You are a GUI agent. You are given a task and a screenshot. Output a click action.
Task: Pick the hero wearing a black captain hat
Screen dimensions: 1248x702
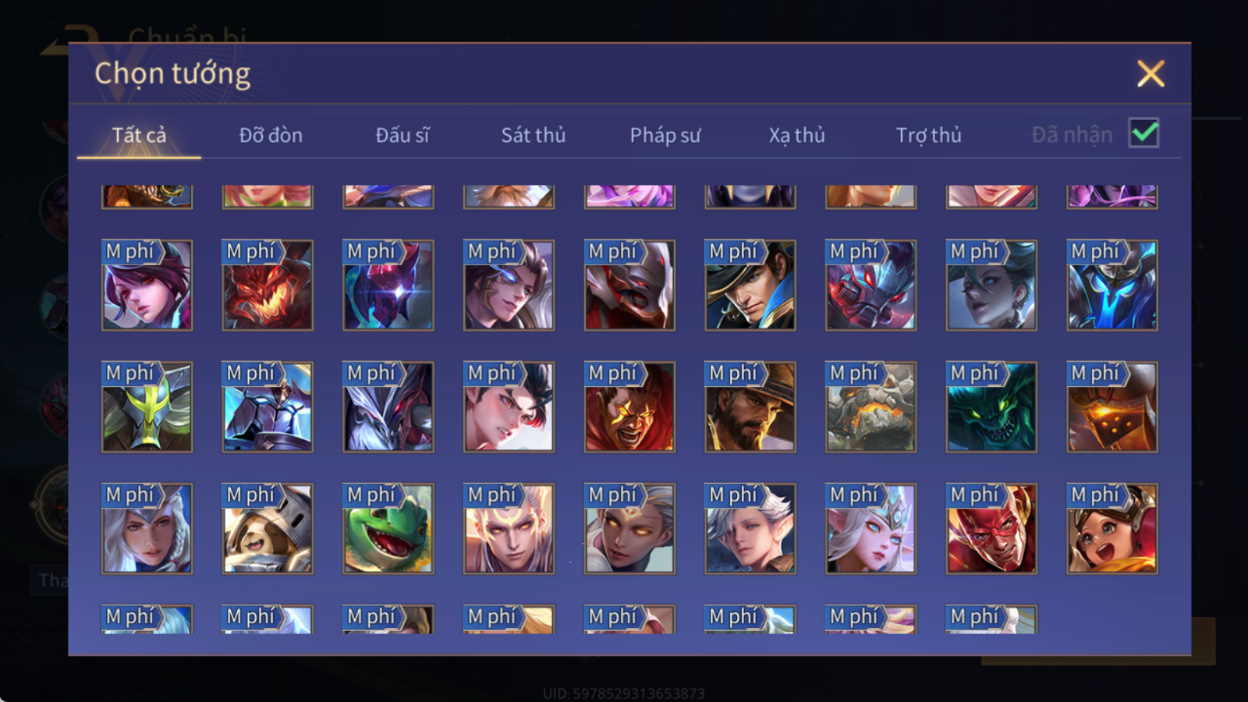(x=750, y=285)
